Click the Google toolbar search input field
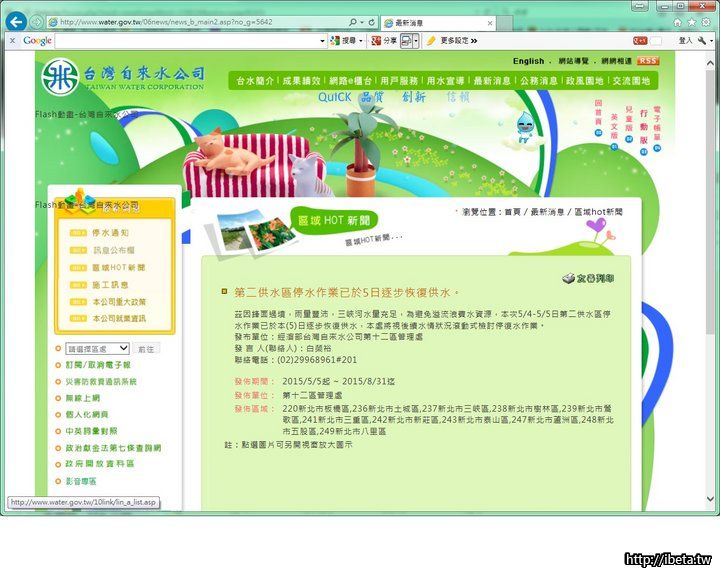The image size is (720, 573). [x=190, y=41]
